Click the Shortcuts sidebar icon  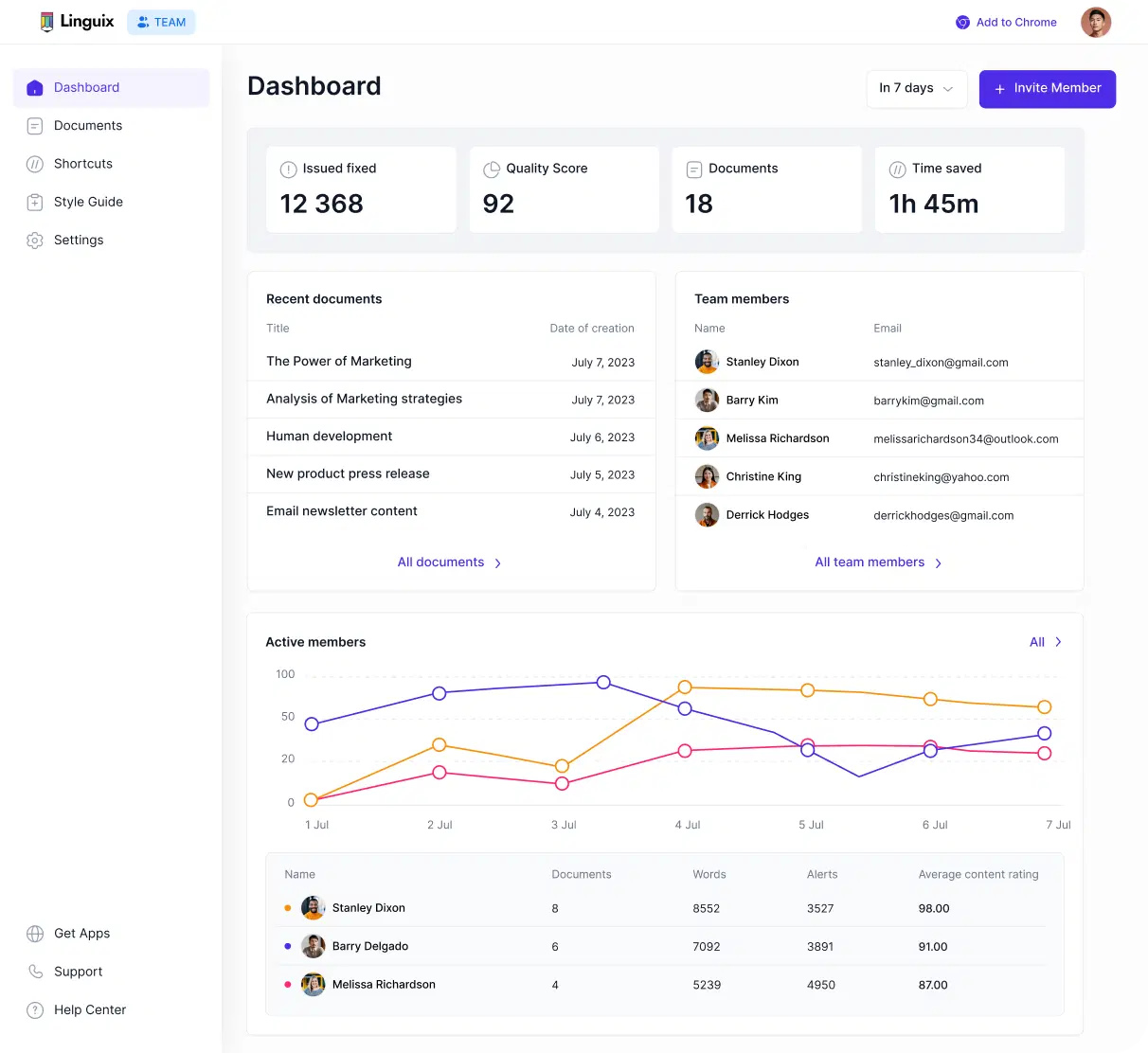pyautogui.click(x=35, y=164)
